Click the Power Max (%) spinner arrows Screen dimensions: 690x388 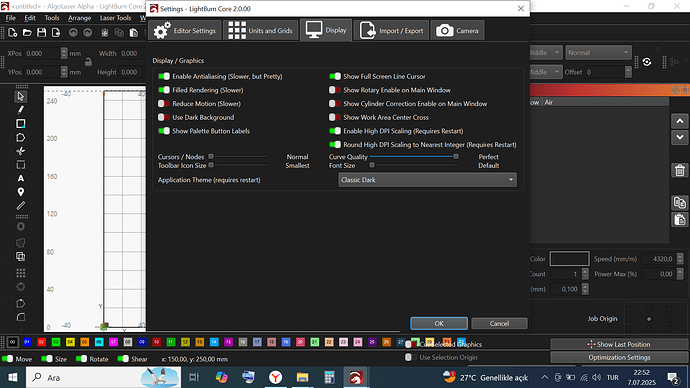coord(680,274)
